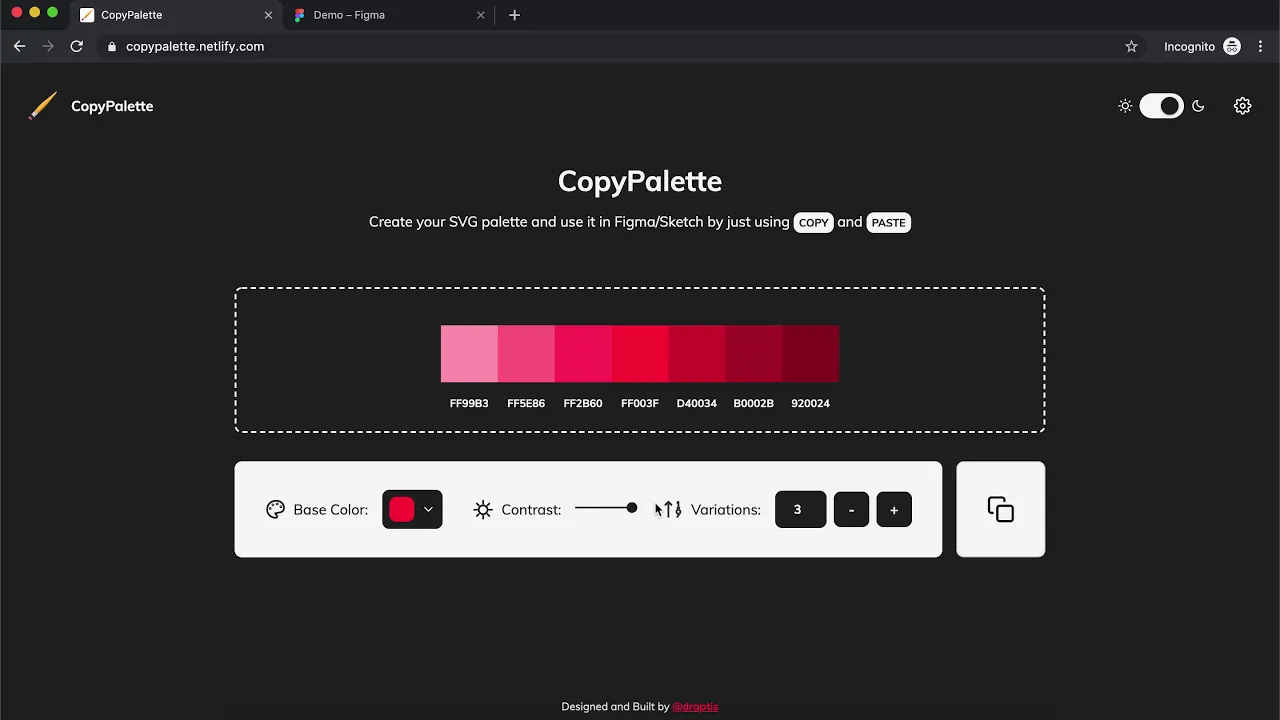Click the FF5E86 hex label
The image size is (1280, 720).
(x=526, y=403)
